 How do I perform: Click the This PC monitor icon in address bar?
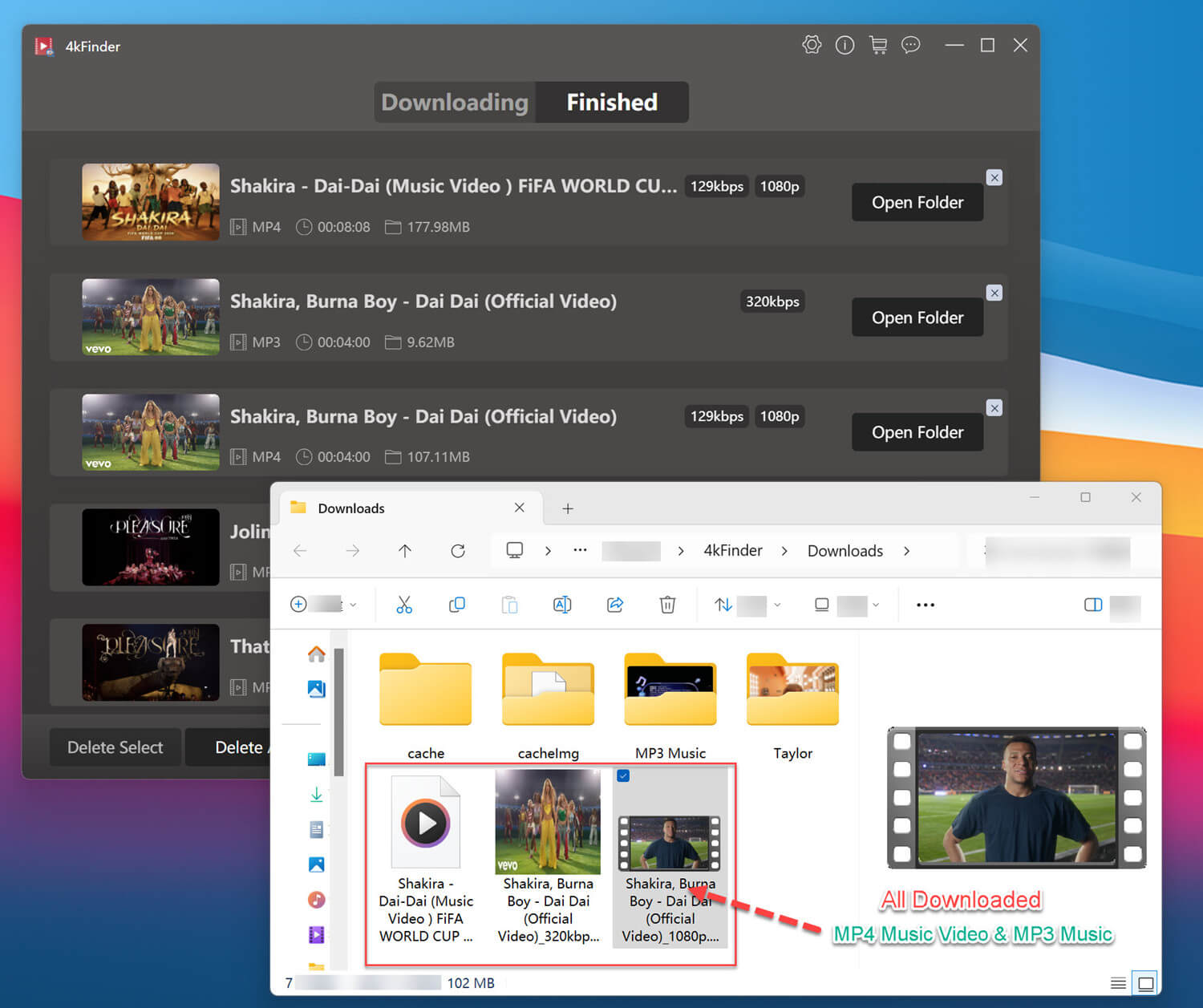click(515, 550)
